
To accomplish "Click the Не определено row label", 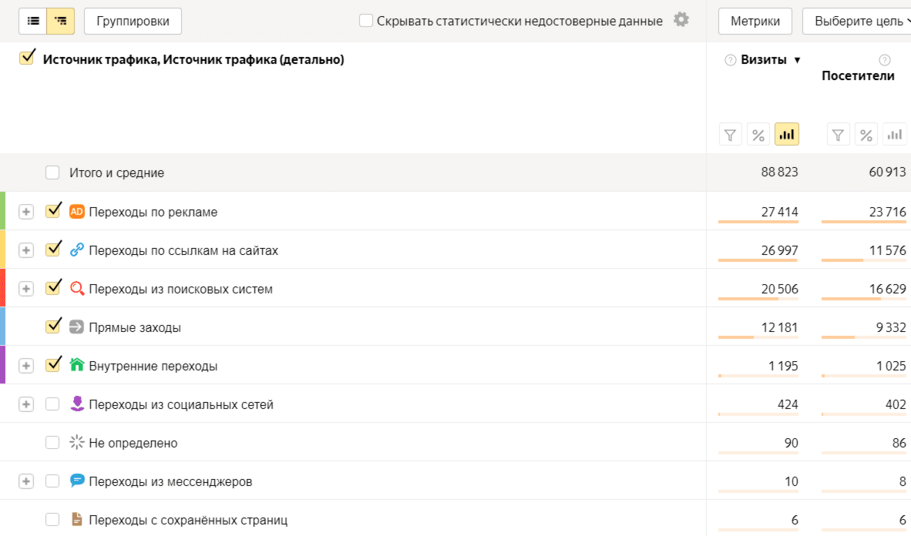I will (x=133, y=443).
